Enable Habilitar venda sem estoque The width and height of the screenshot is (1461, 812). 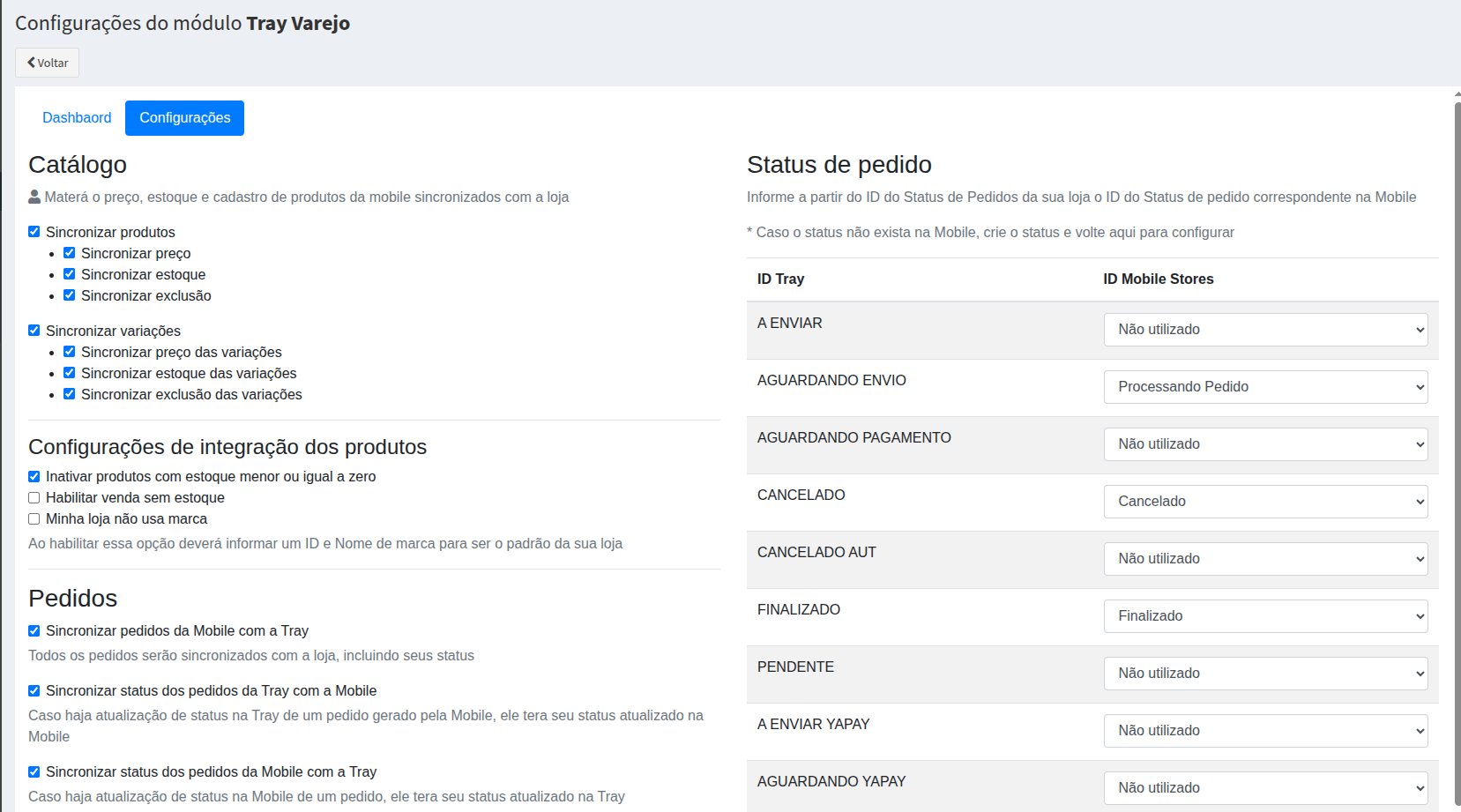coord(34,498)
